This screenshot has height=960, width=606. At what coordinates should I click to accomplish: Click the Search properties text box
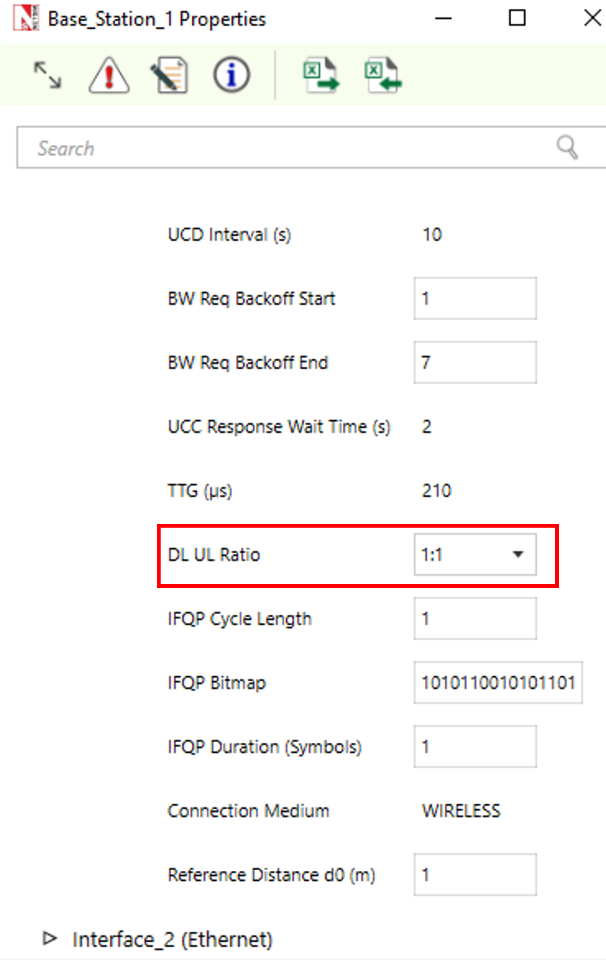click(x=290, y=148)
